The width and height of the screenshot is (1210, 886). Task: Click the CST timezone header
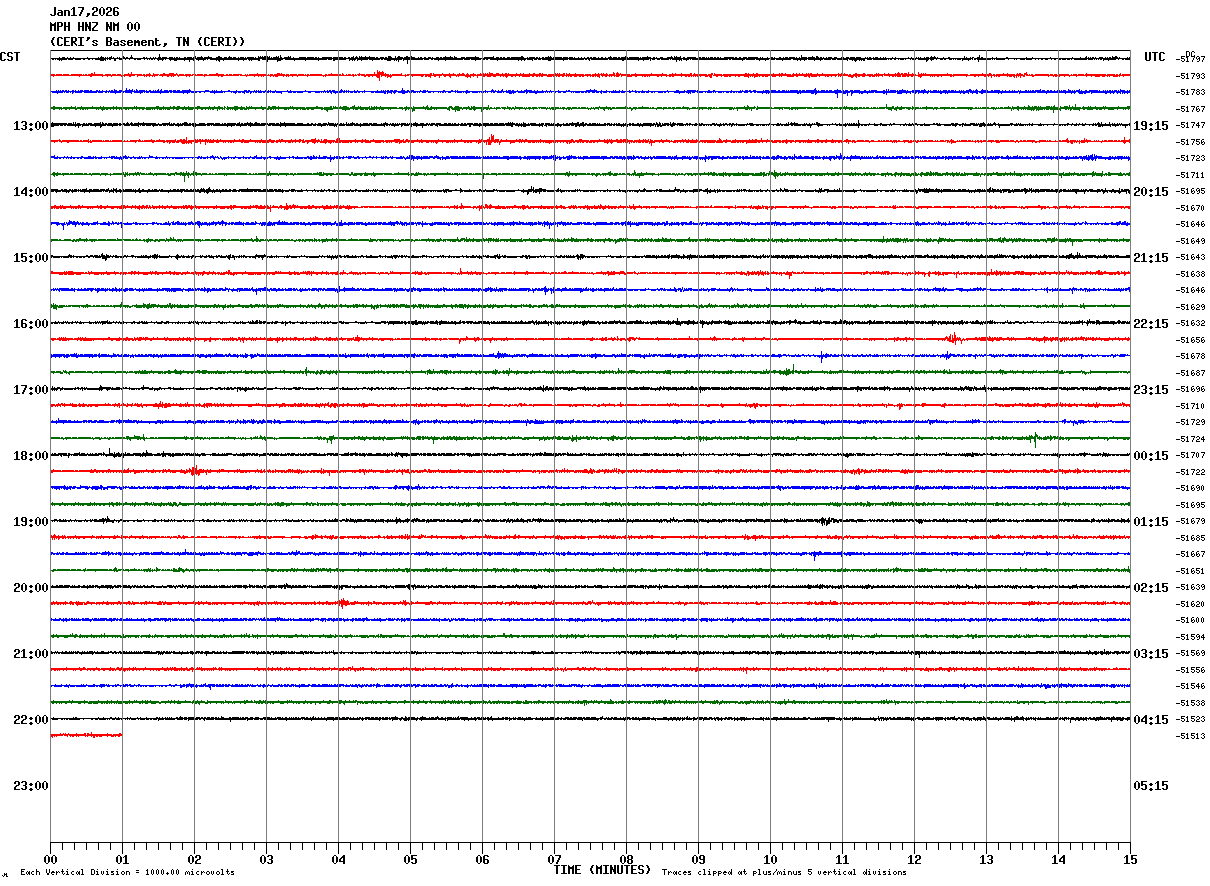point(10,57)
